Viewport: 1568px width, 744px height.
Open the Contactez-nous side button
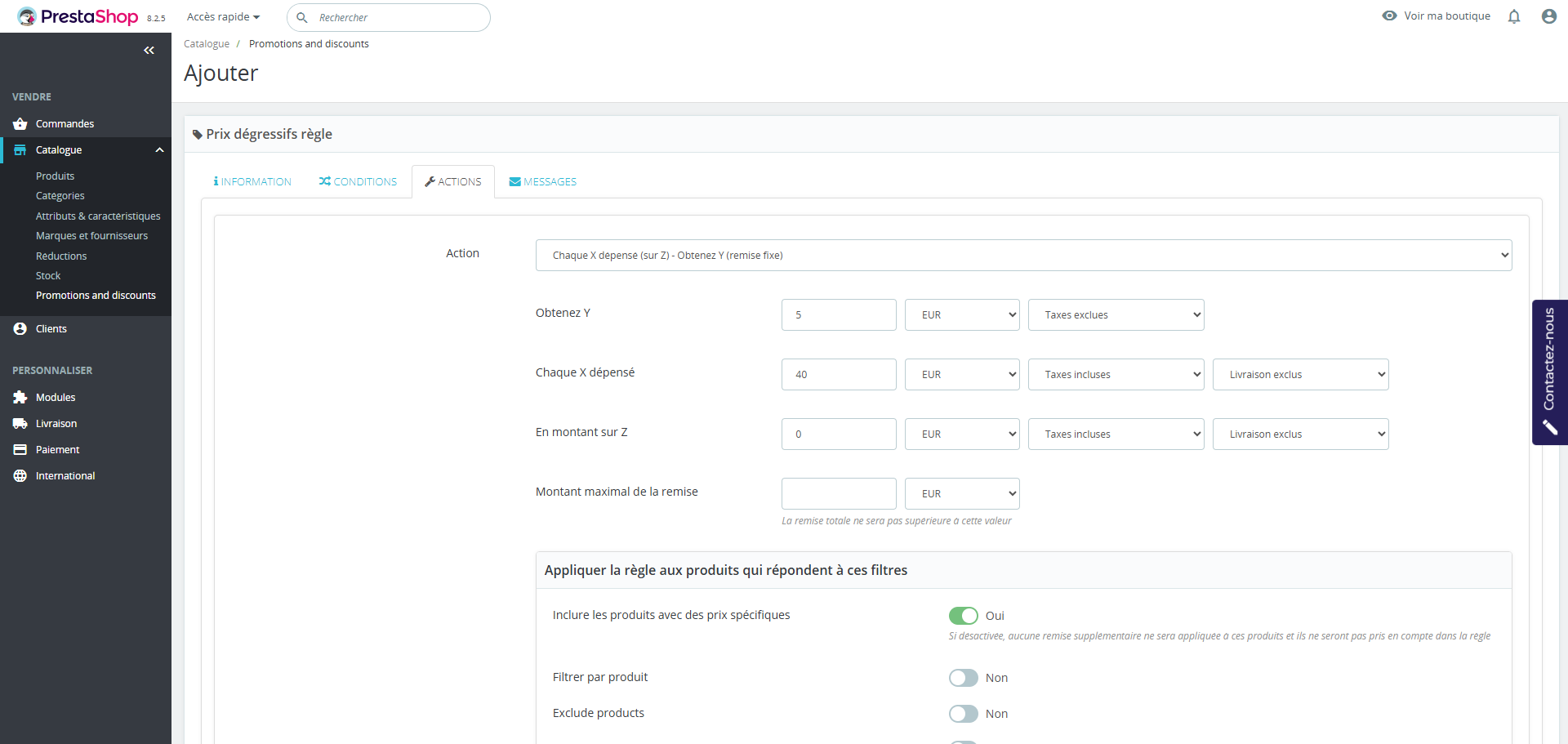pos(1549,372)
